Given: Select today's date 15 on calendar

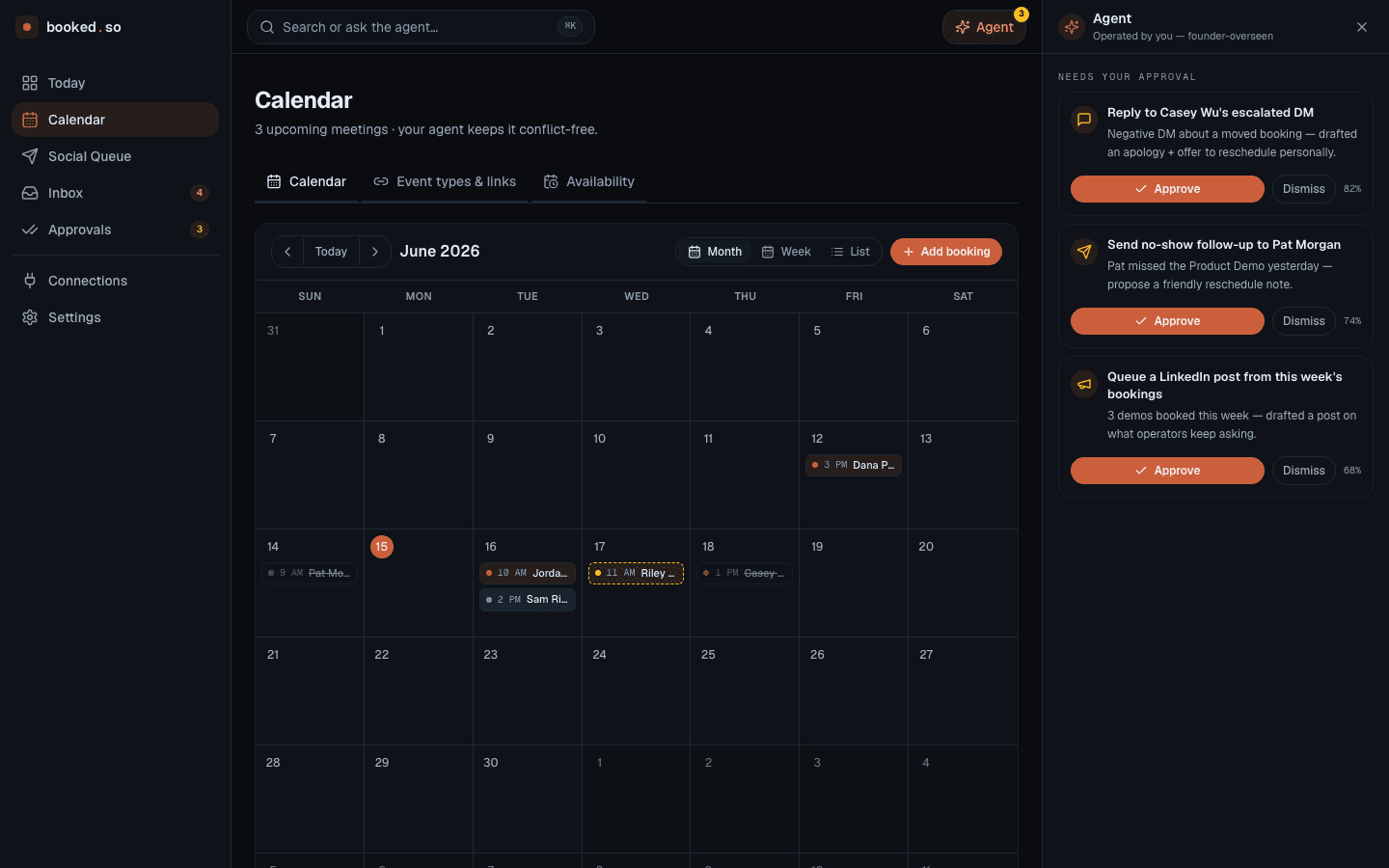Looking at the screenshot, I should pos(382,547).
